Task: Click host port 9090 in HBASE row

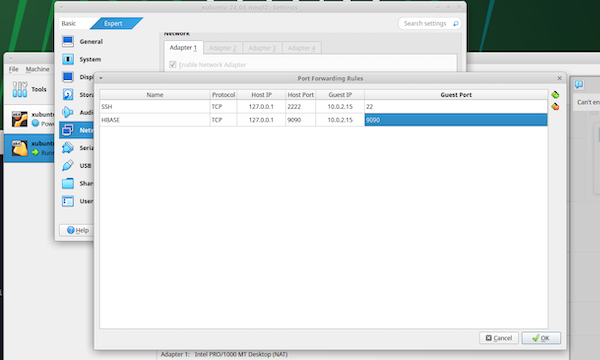Action: pos(301,120)
